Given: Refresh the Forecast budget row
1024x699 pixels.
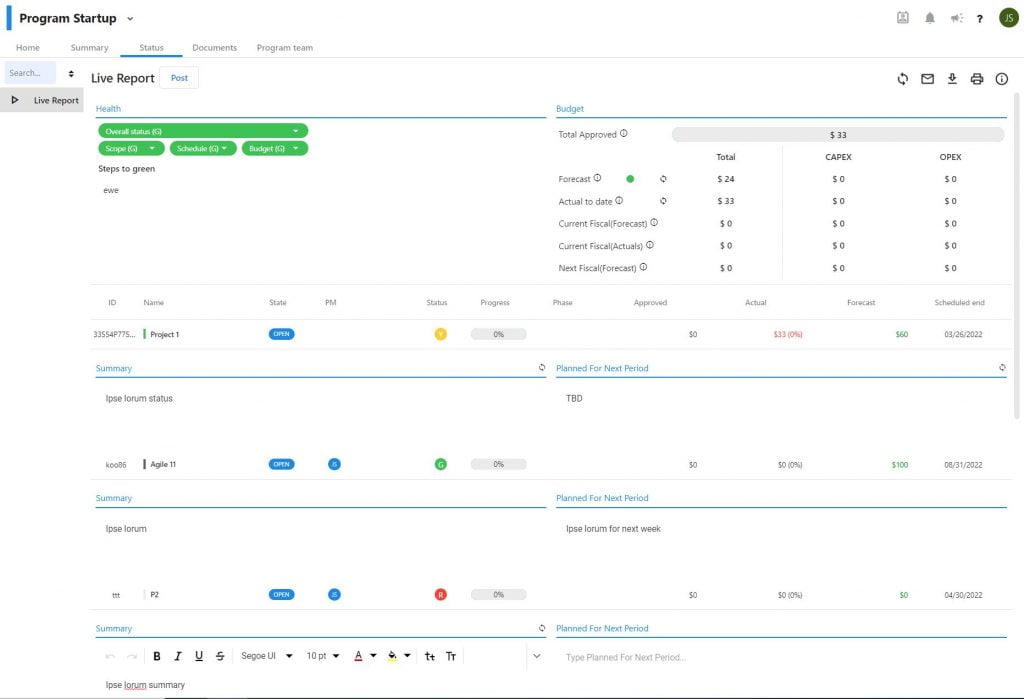Looking at the screenshot, I should [663, 179].
